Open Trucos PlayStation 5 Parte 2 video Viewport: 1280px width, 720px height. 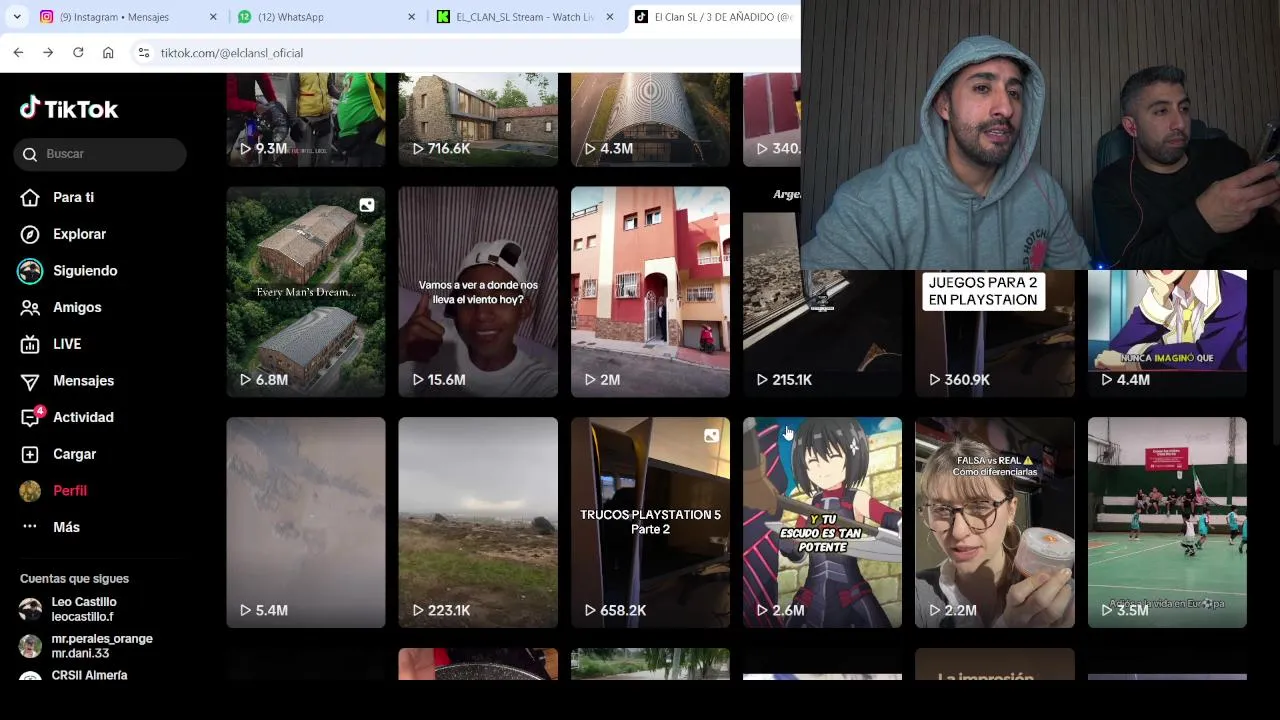point(650,522)
